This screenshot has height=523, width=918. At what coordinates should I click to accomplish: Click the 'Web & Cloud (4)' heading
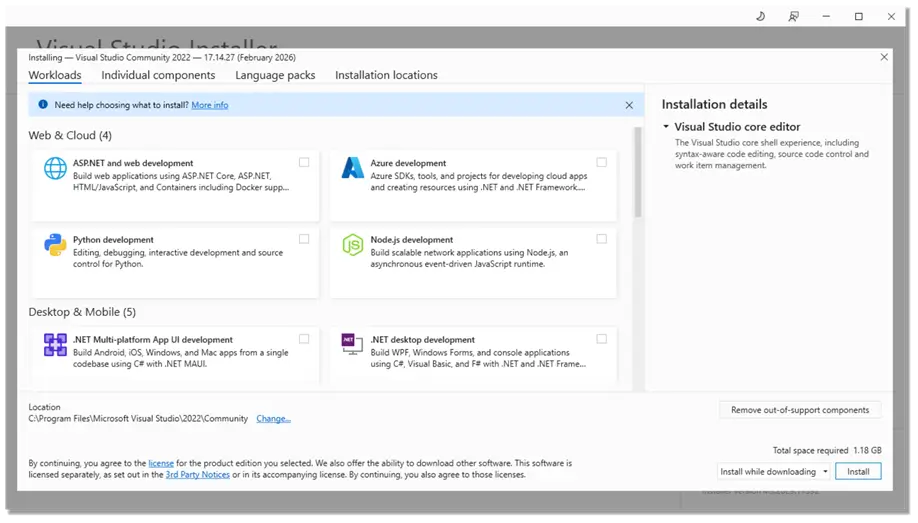[x=70, y=135]
